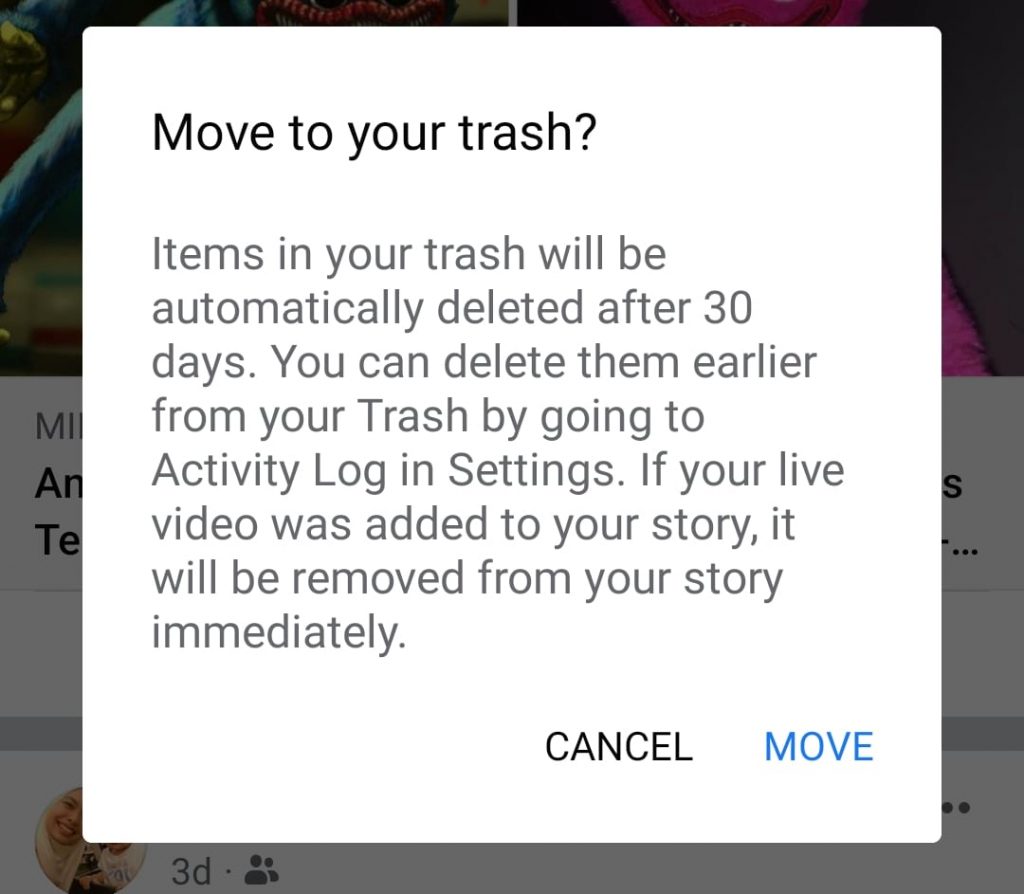Tap the truncated source label 'MI'
The width and height of the screenshot is (1024, 894).
click(59, 427)
